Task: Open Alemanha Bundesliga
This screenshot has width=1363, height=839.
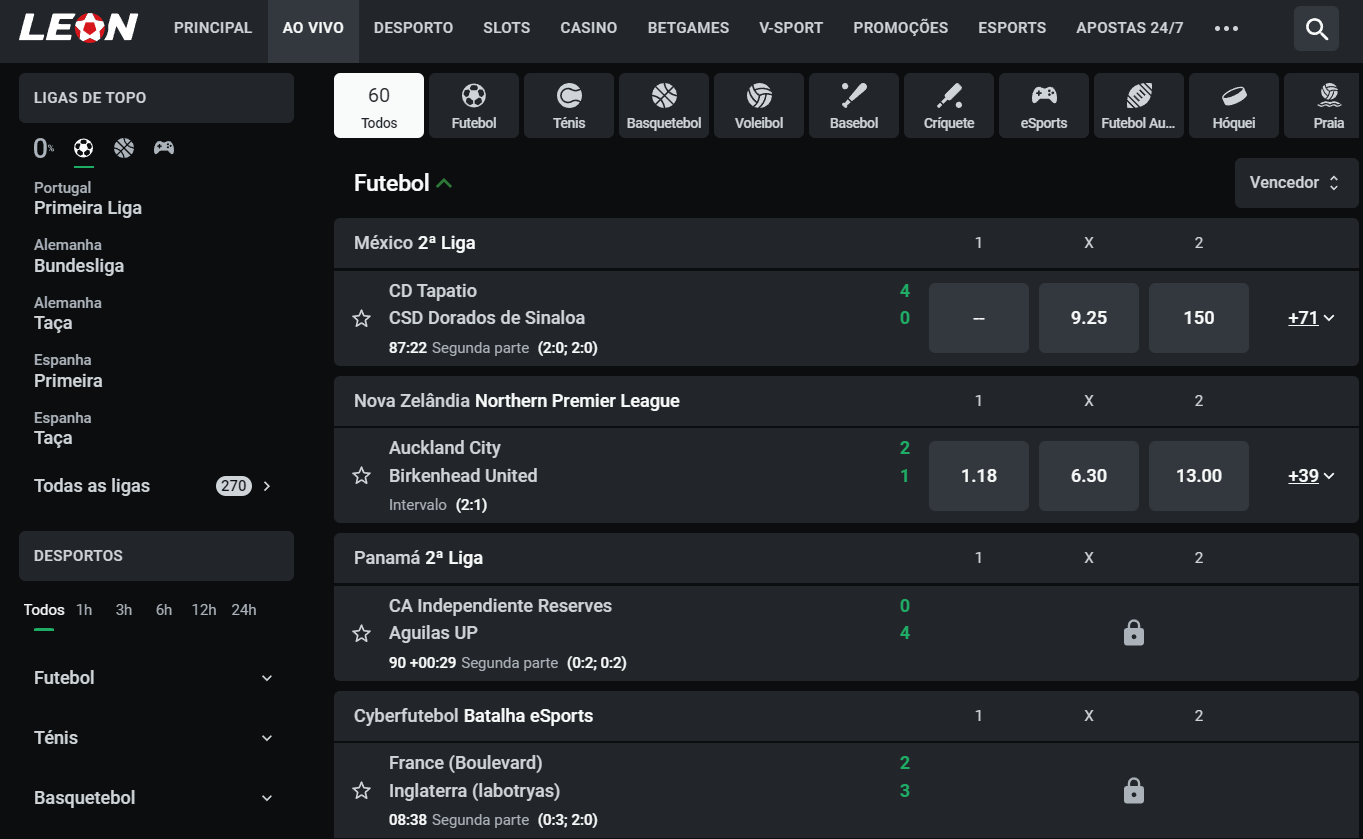Action: pyautogui.click(x=79, y=256)
